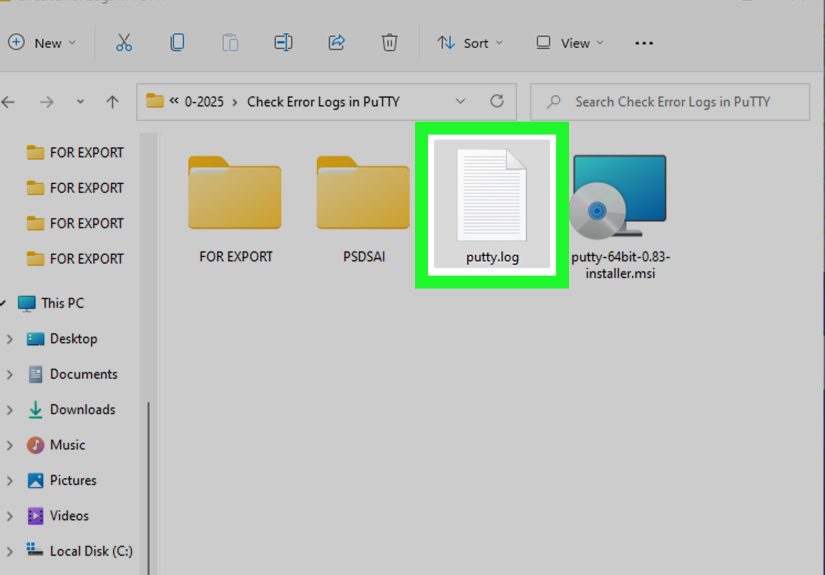Expand the Pictures tree node
This screenshot has width=825, height=575.
[9, 481]
